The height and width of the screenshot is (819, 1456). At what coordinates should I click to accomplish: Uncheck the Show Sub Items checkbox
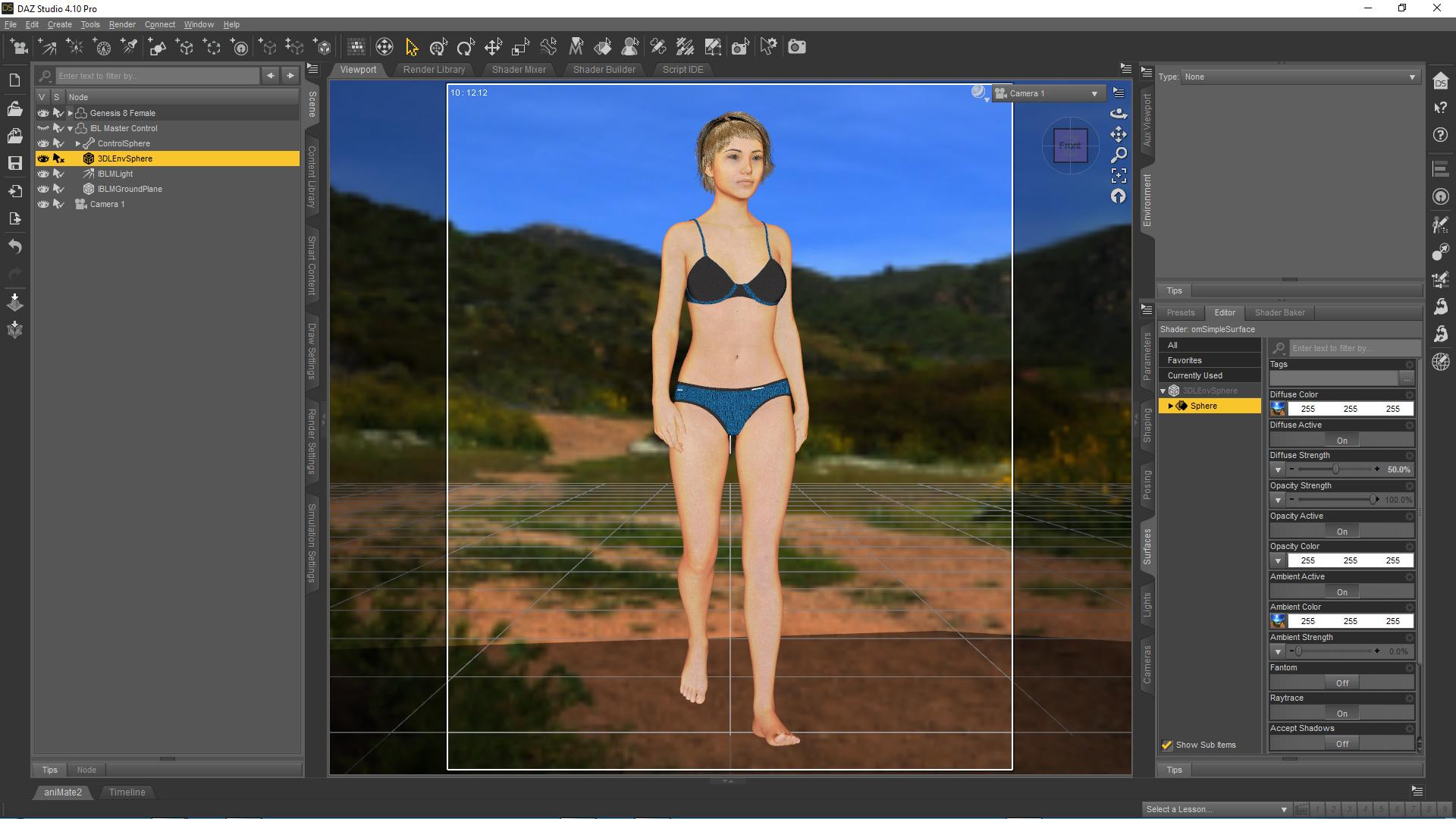pyautogui.click(x=1166, y=745)
